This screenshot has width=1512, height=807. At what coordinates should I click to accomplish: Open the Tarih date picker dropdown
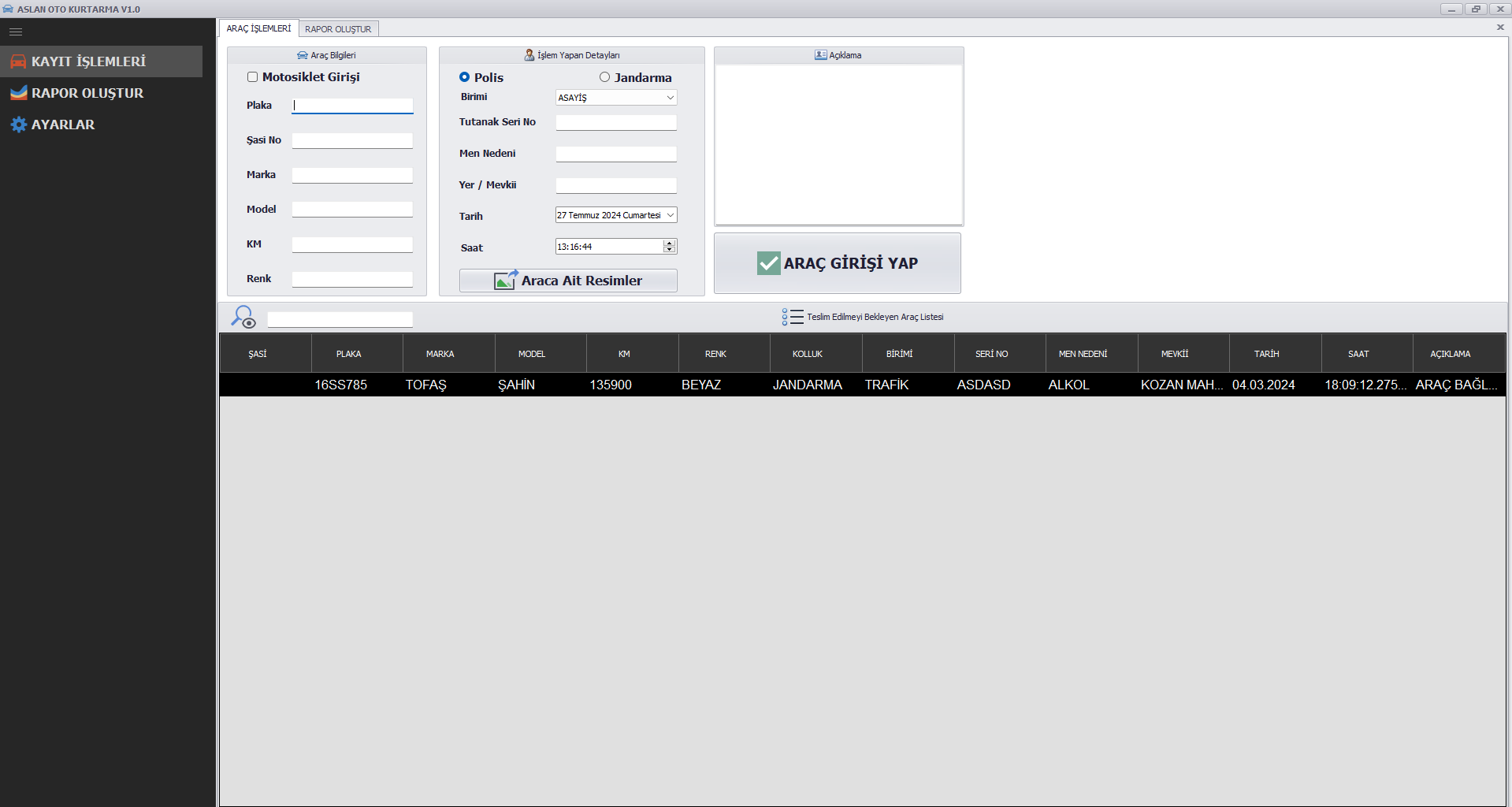671,215
